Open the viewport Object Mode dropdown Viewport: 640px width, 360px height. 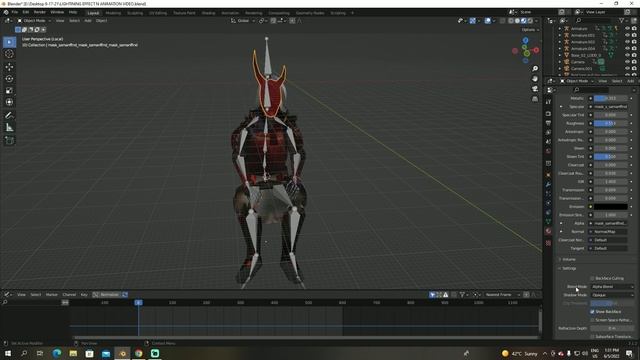click(x=34, y=20)
